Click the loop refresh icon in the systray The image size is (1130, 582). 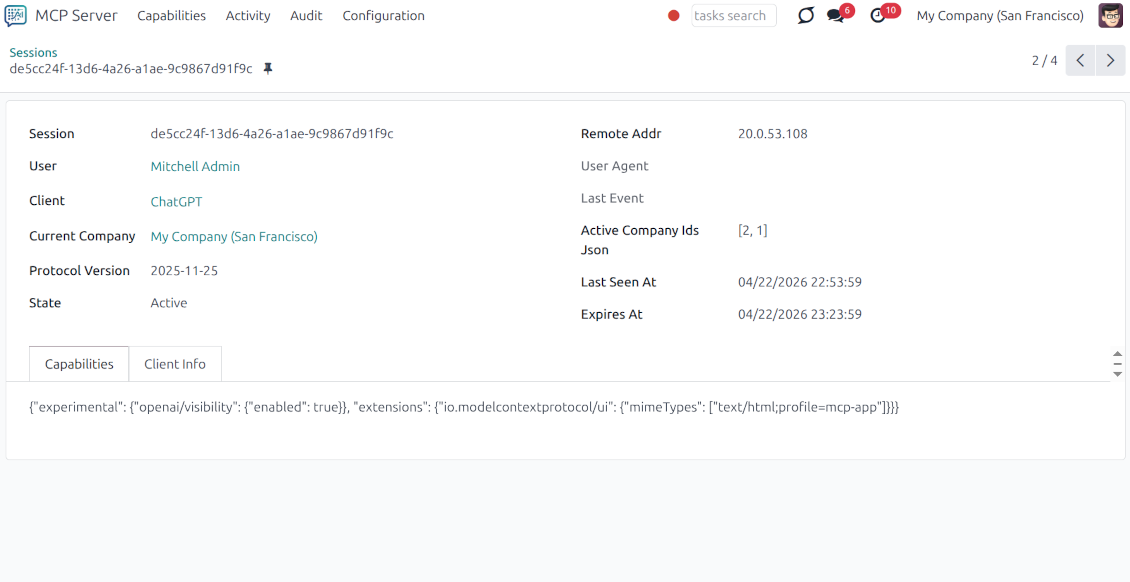[806, 16]
